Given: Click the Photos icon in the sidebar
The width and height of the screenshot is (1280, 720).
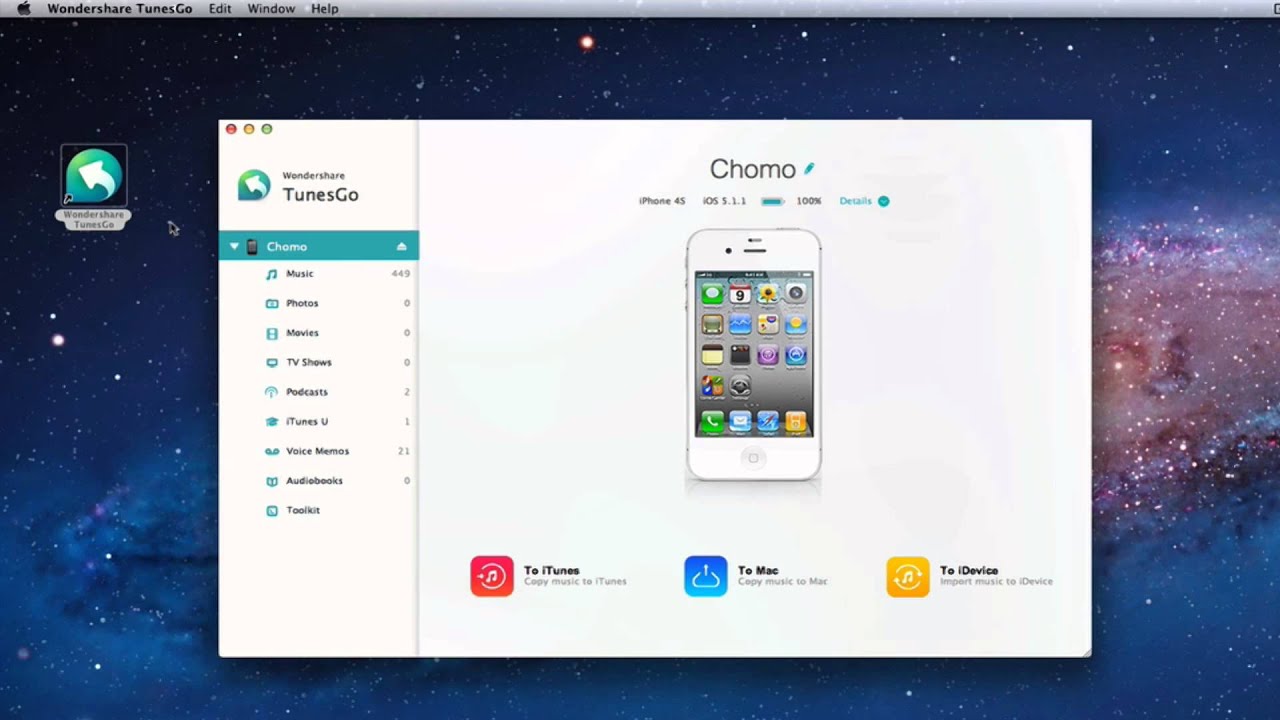Looking at the screenshot, I should [272, 303].
